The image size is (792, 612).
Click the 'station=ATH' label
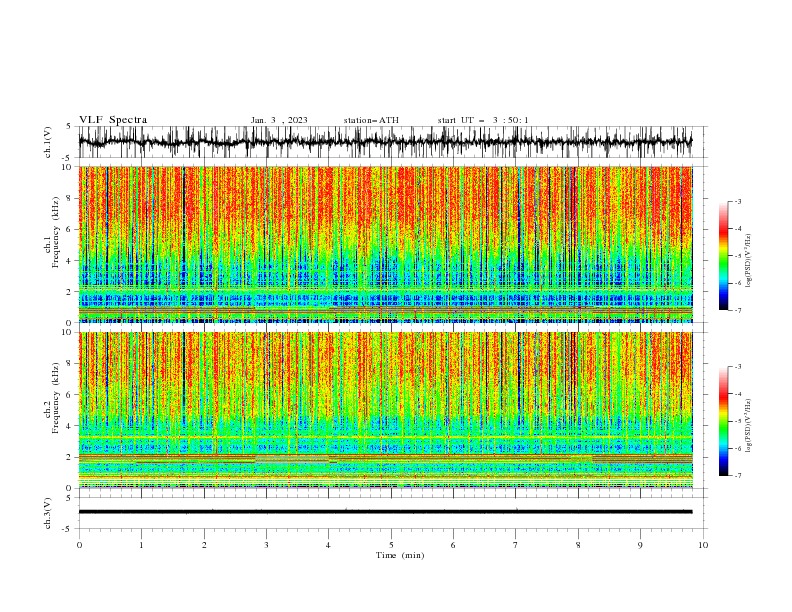(371, 120)
